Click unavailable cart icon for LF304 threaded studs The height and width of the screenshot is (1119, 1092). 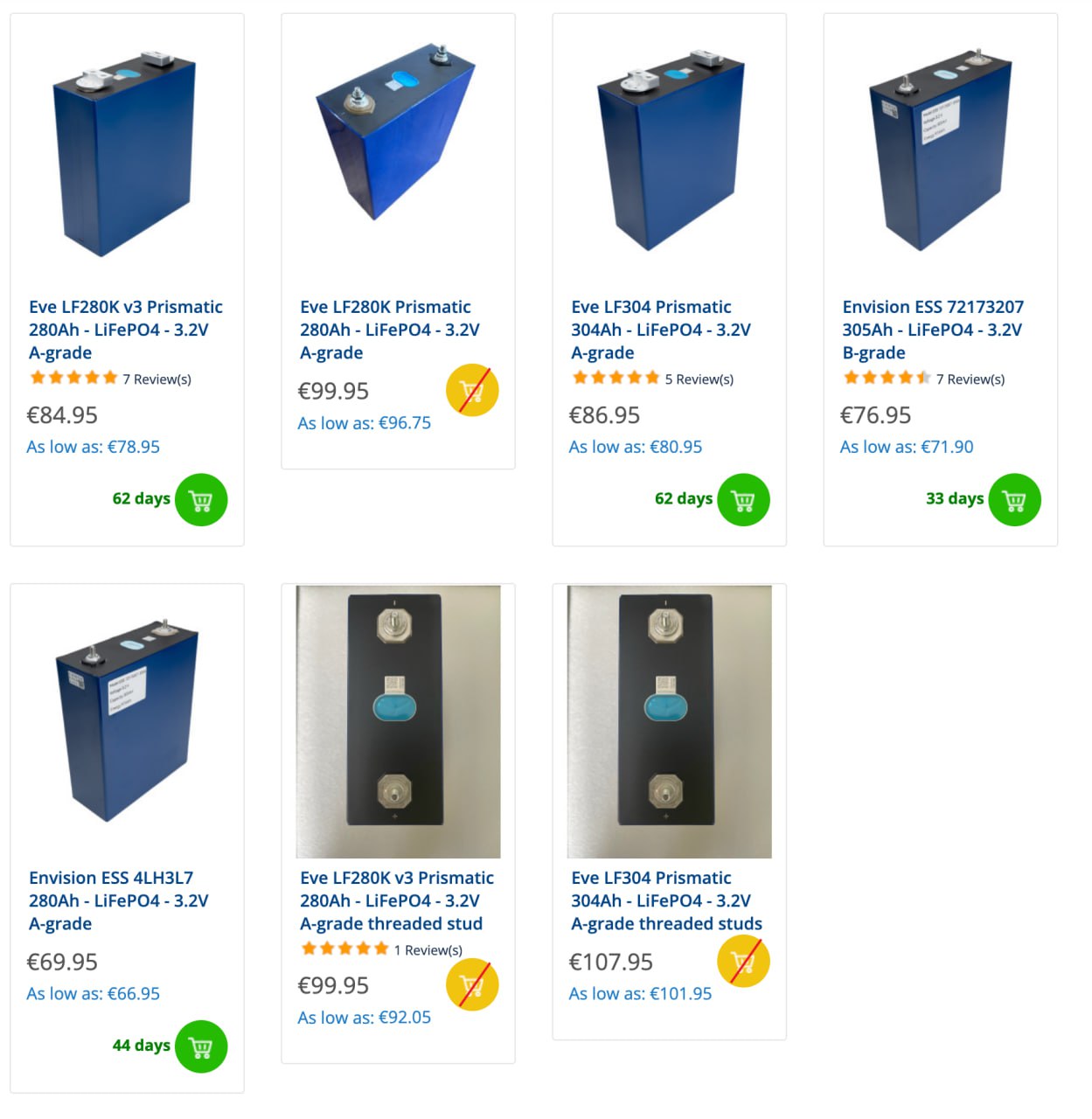[x=743, y=961]
